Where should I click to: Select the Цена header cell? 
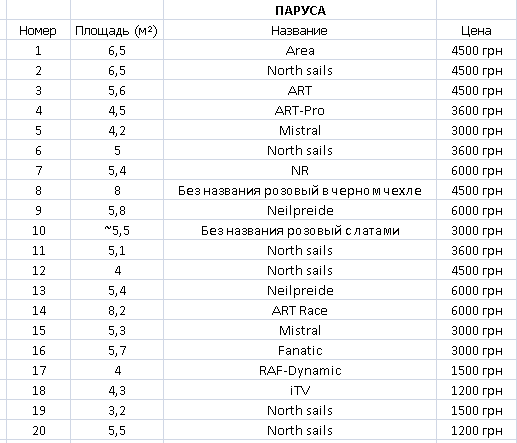coord(476,30)
